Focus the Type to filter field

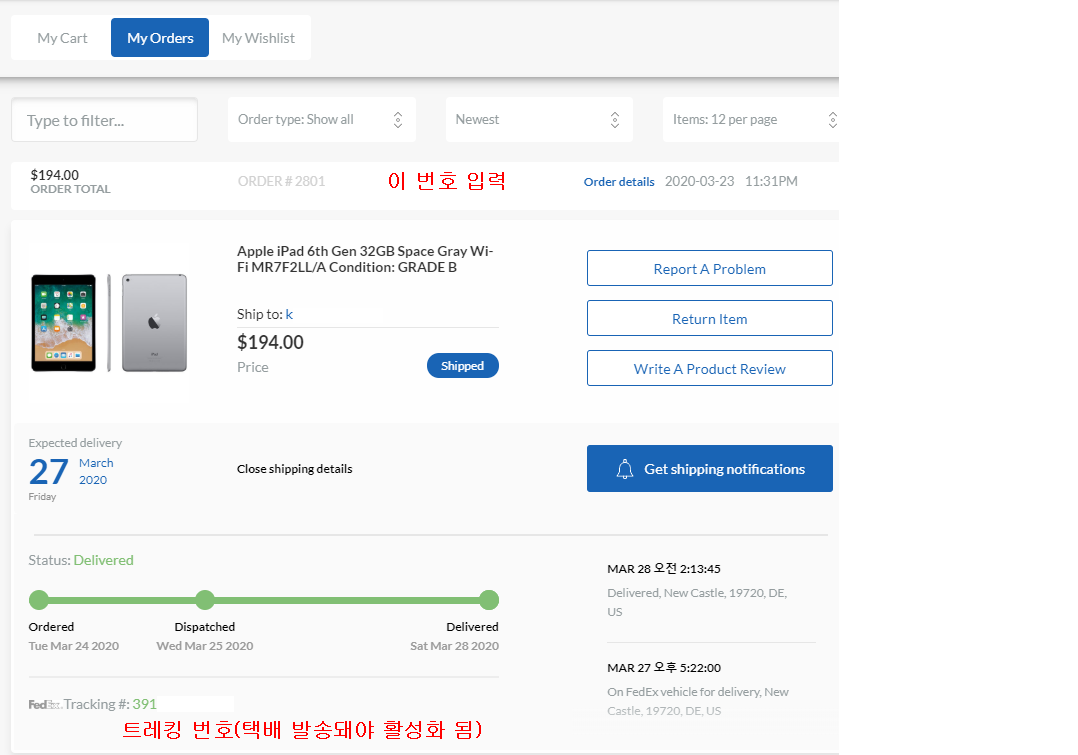click(x=104, y=120)
